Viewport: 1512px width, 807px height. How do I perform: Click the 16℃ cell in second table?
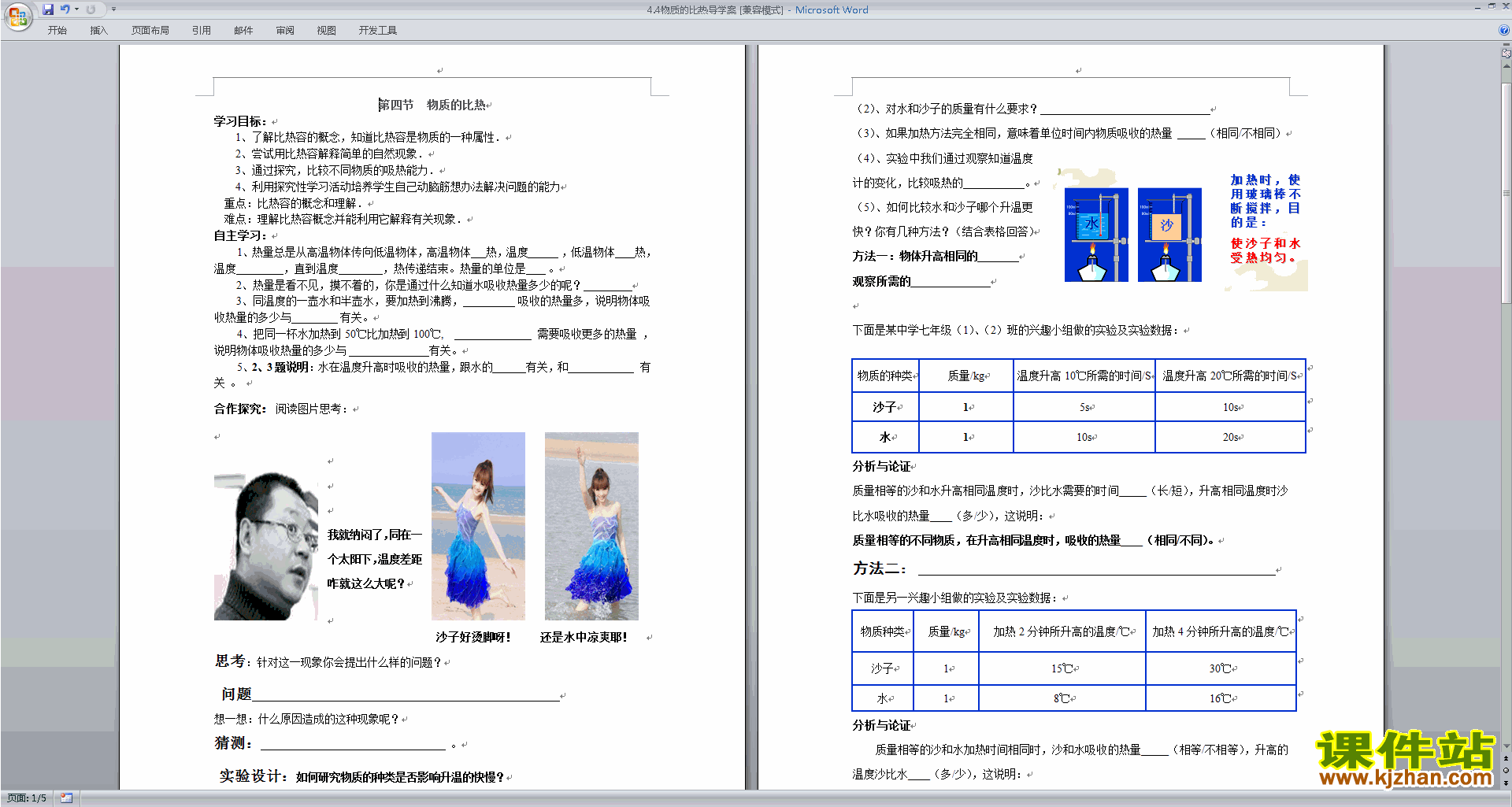1221,698
